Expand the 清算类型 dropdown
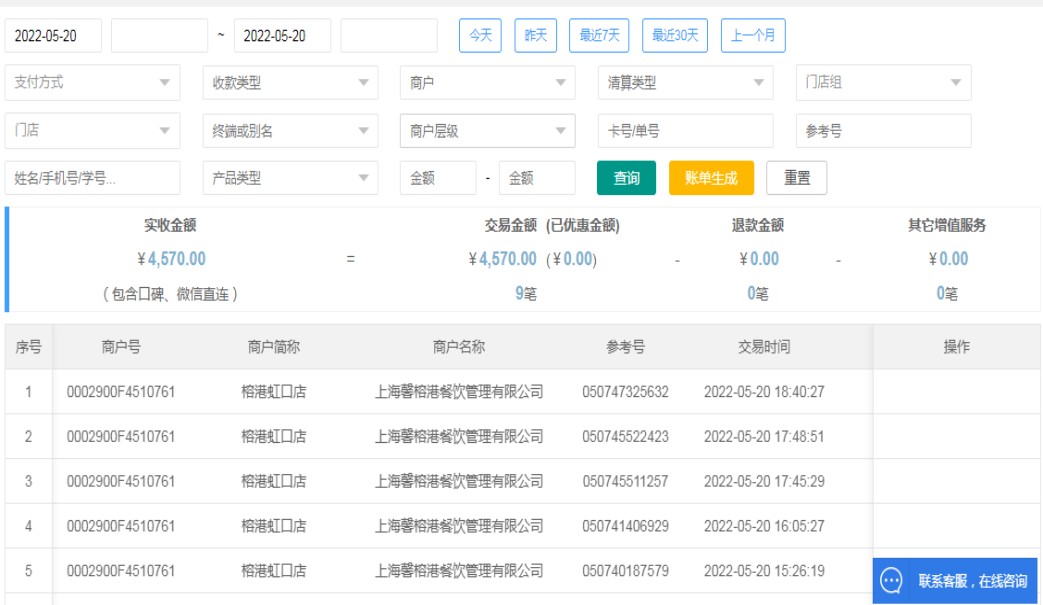This screenshot has width=1043, height=605. point(685,83)
